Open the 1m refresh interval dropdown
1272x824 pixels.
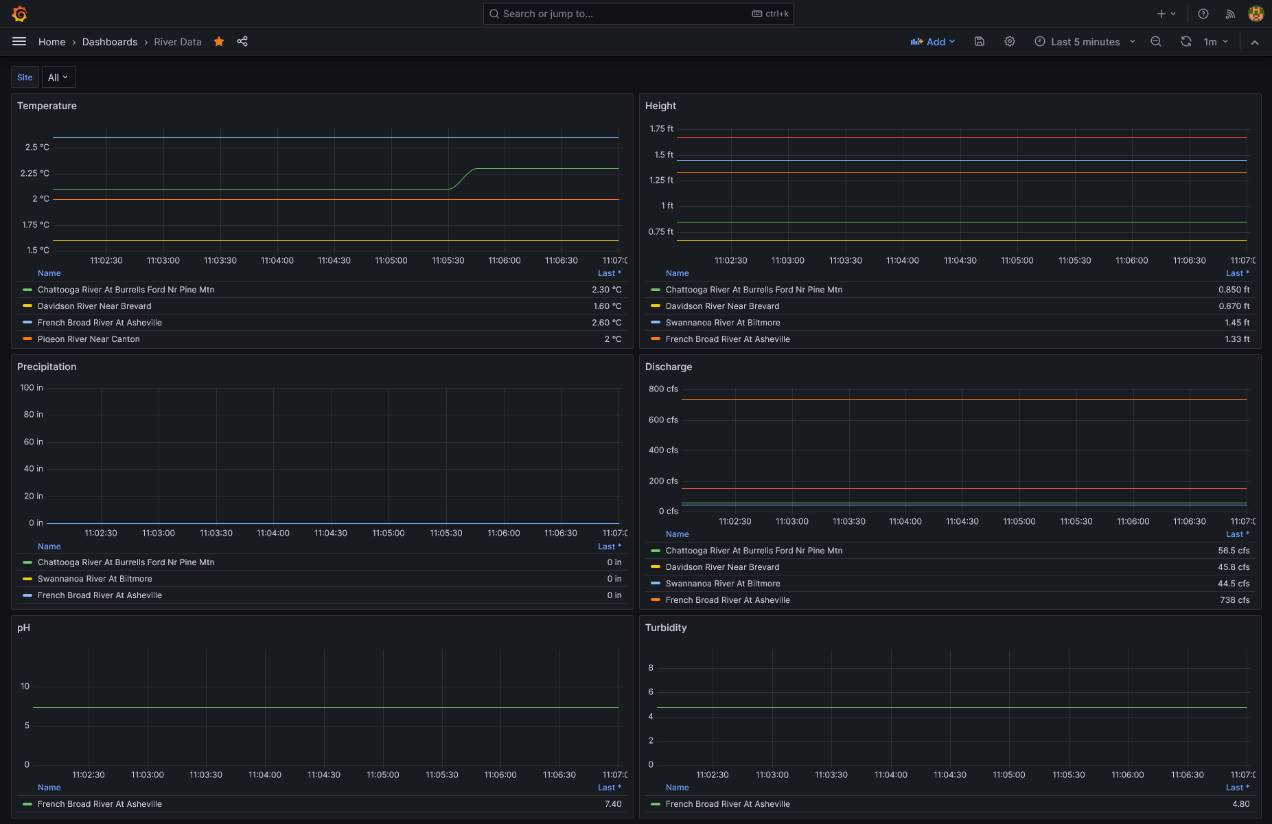[1215, 42]
